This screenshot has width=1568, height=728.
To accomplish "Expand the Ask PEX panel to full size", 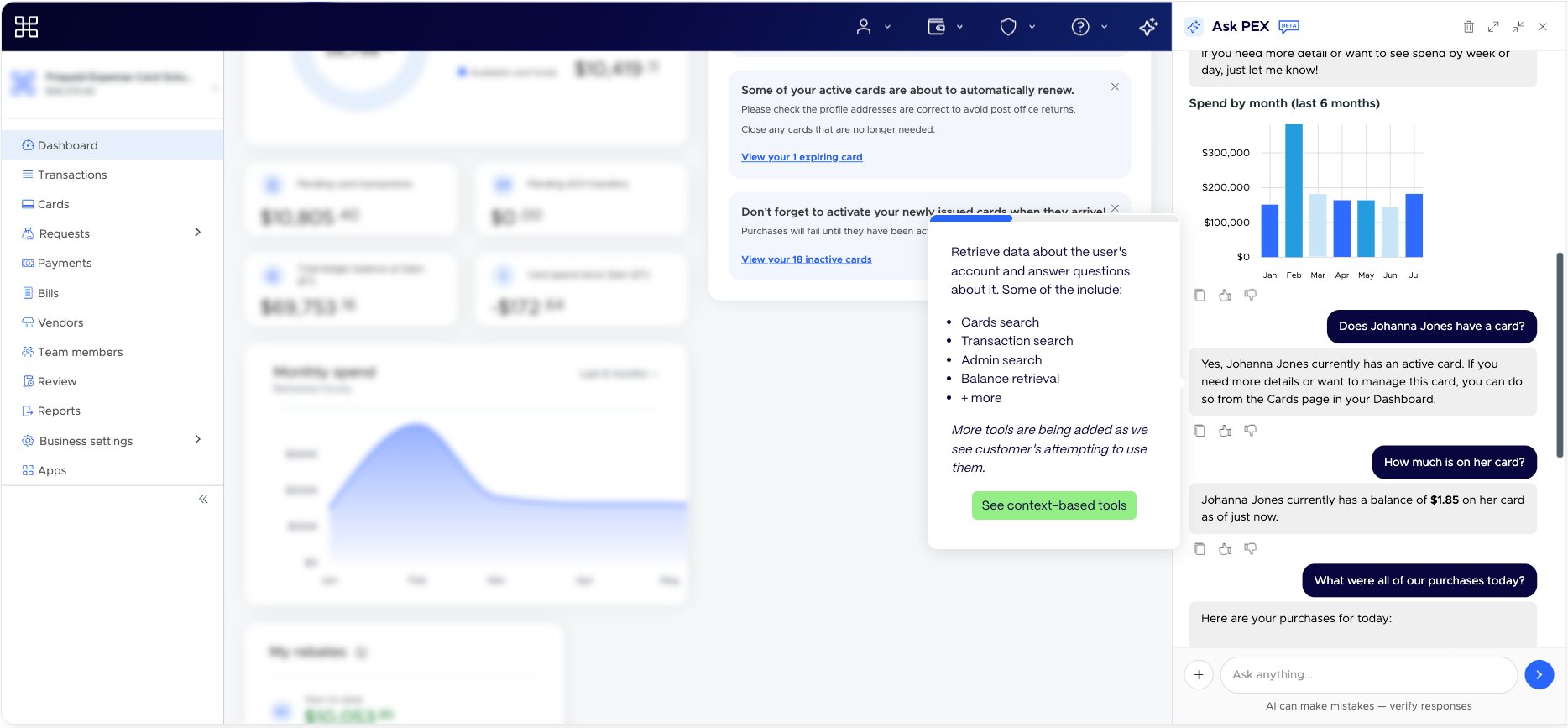I will pos(1493,27).
